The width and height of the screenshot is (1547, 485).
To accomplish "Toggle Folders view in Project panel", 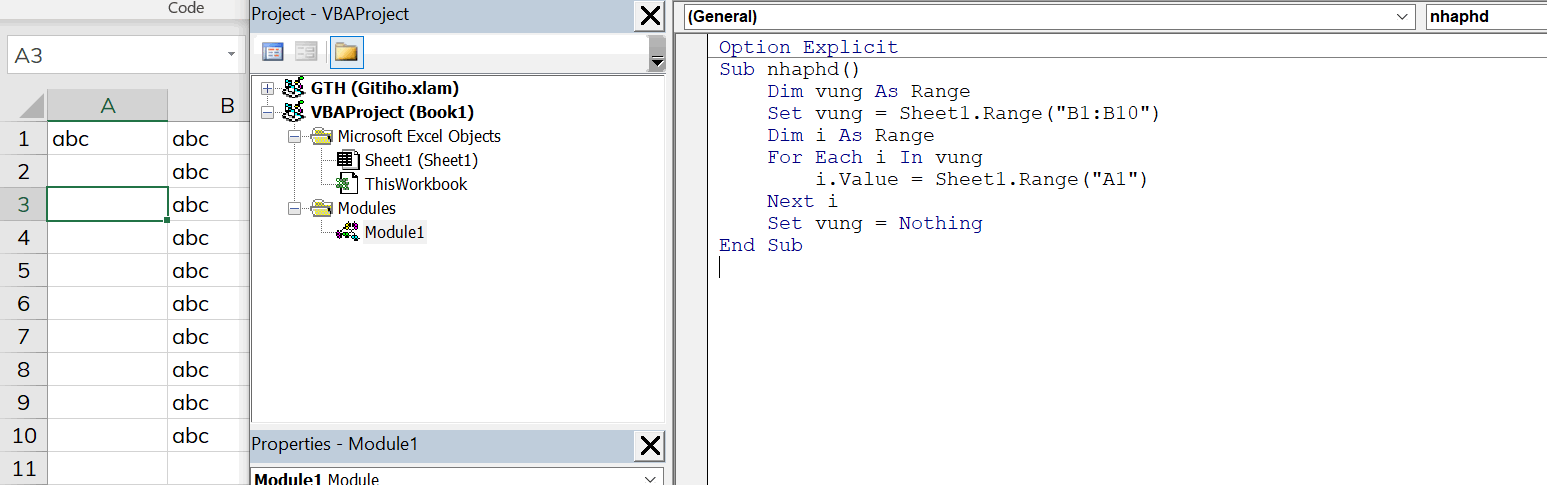I will [x=346, y=52].
